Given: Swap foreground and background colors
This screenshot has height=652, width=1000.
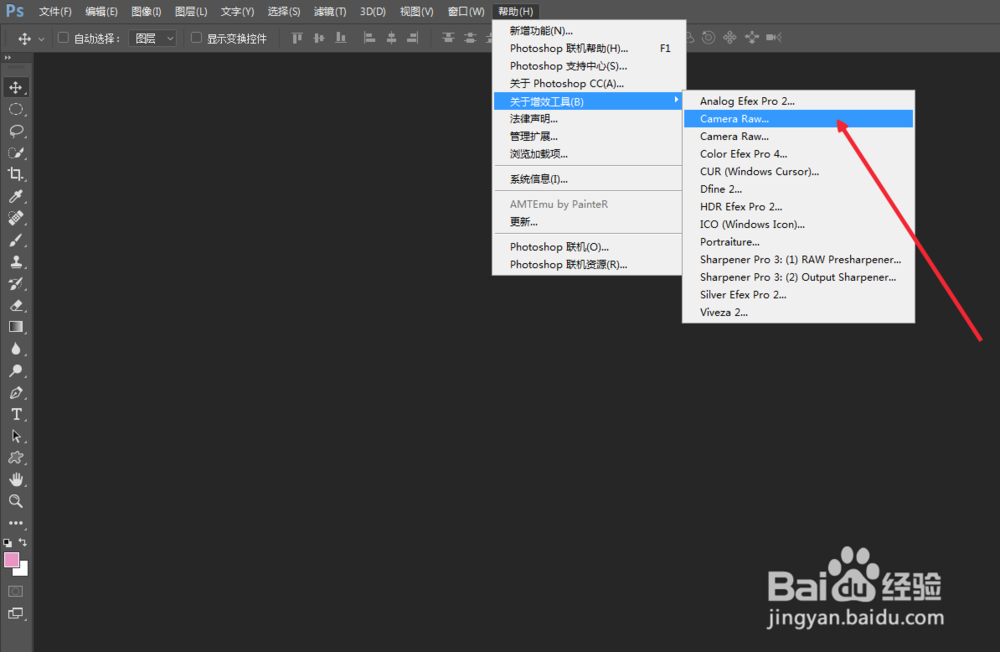Looking at the screenshot, I should (23, 542).
